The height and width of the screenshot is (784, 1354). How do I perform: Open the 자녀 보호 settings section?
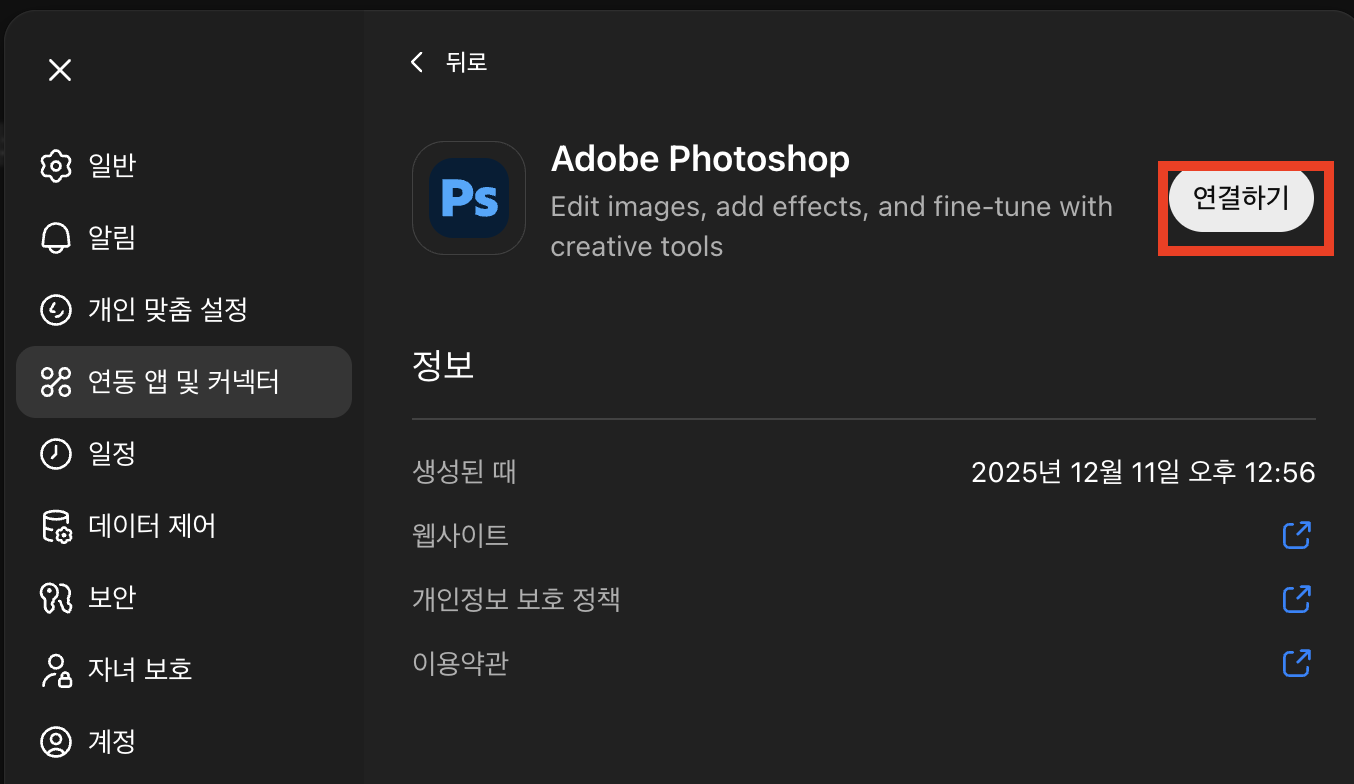[184, 670]
